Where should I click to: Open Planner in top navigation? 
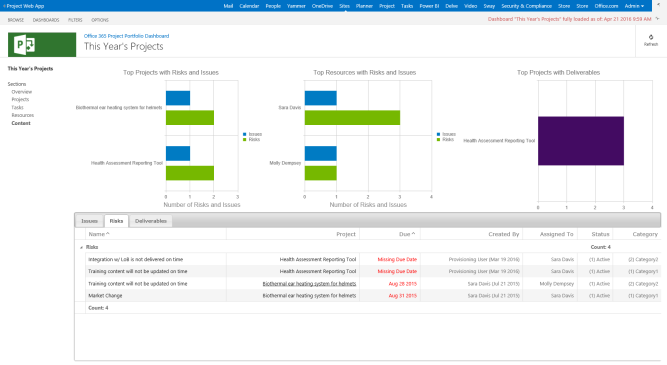point(364,6)
